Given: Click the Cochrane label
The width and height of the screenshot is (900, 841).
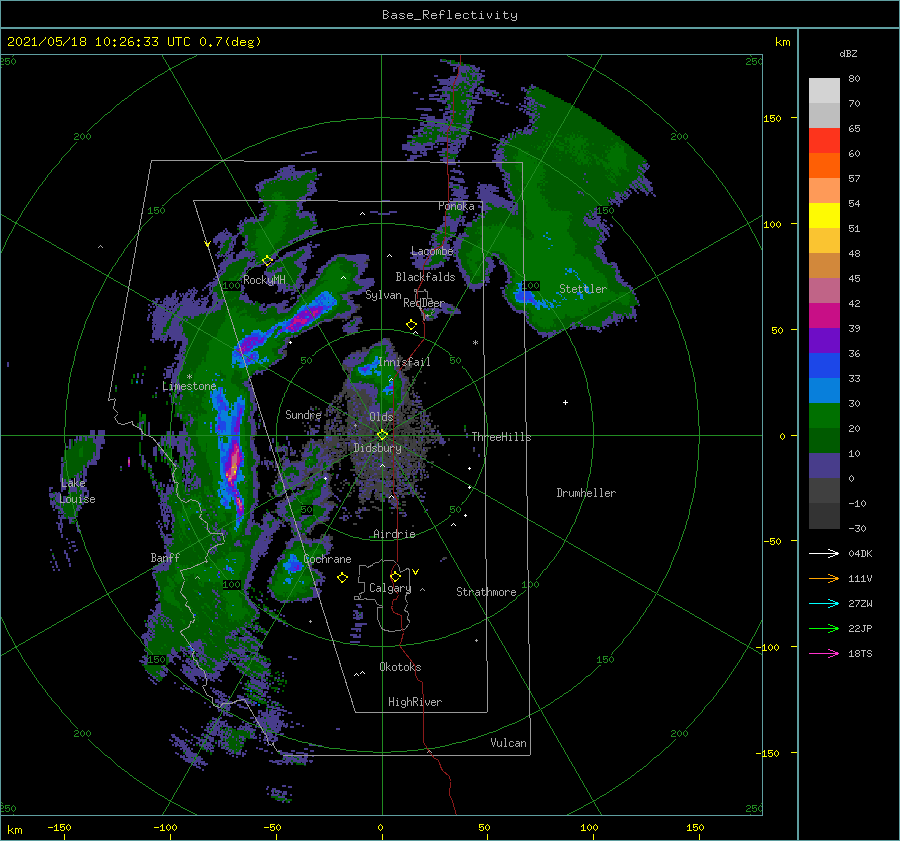Looking at the screenshot, I should tap(327, 559).
